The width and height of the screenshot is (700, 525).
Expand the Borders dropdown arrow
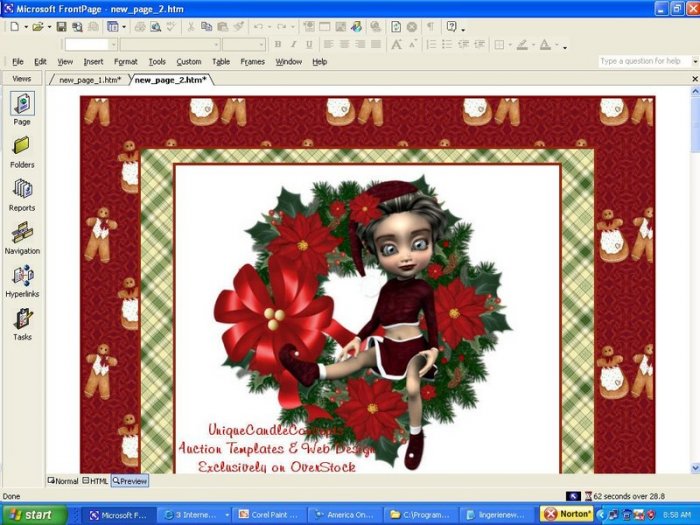click(x=510, y=45)
